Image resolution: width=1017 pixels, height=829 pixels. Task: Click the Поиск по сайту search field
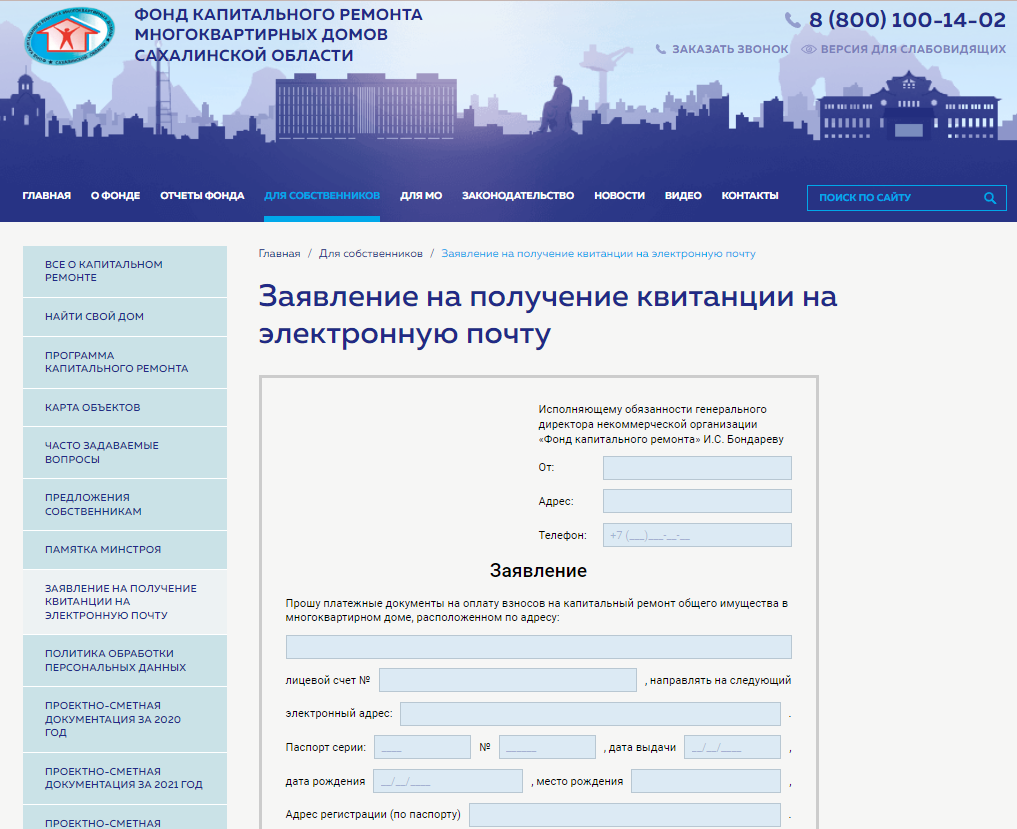895,198
